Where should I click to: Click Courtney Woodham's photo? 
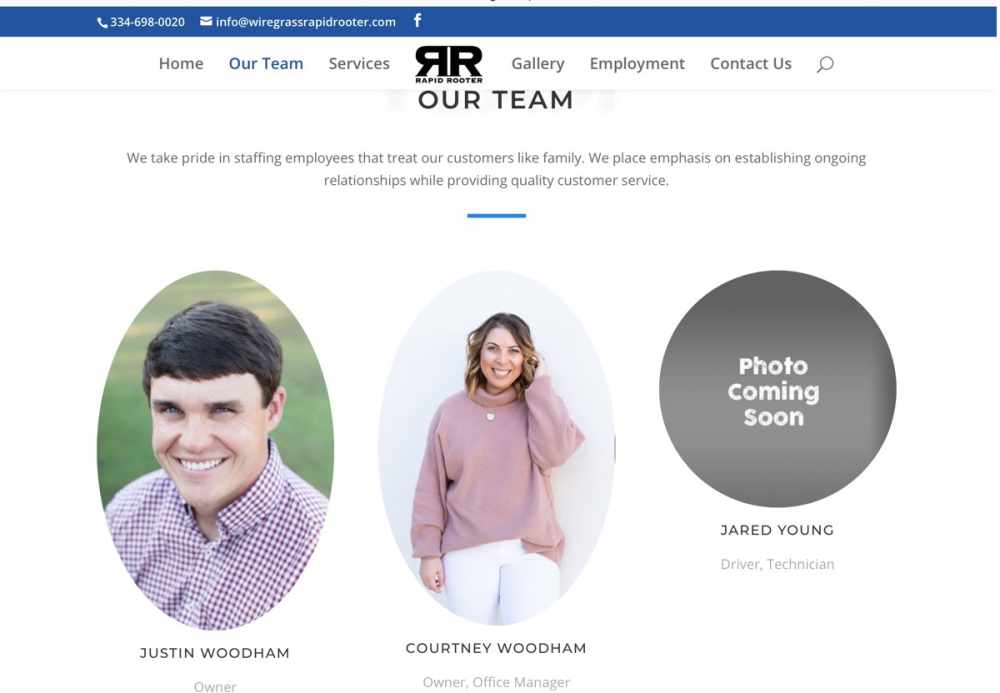[497, 448]
